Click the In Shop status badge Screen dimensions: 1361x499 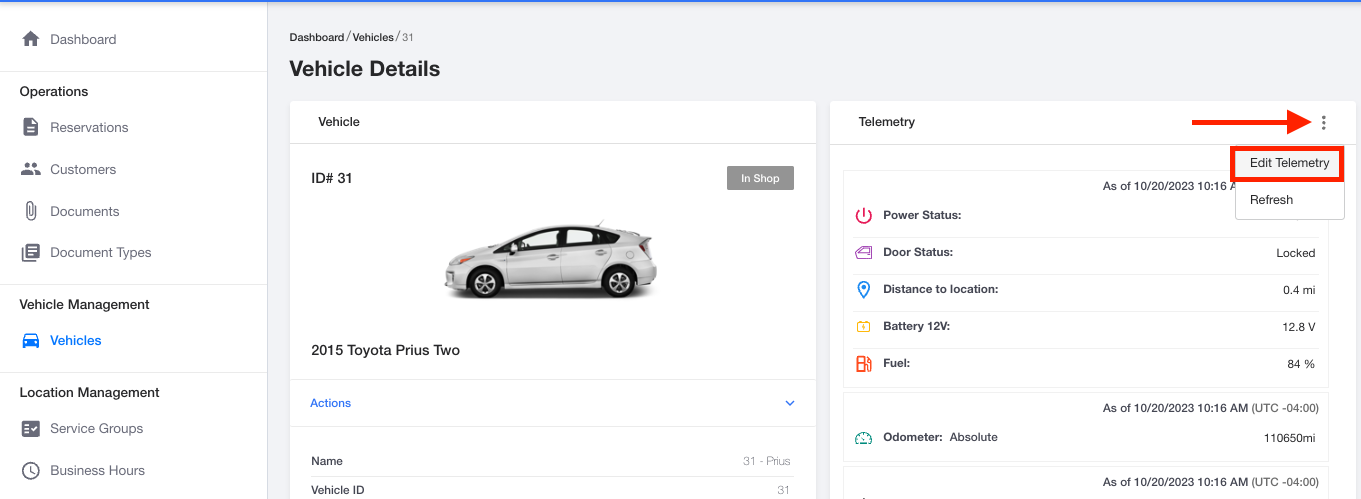760,178
